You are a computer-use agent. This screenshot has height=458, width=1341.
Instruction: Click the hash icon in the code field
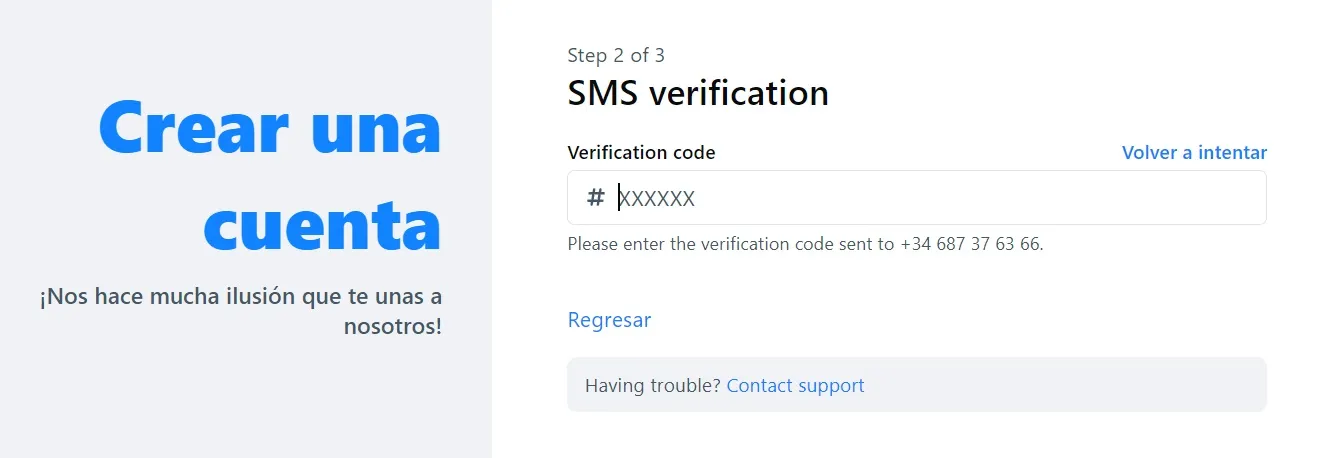click(x=595, y=198)
